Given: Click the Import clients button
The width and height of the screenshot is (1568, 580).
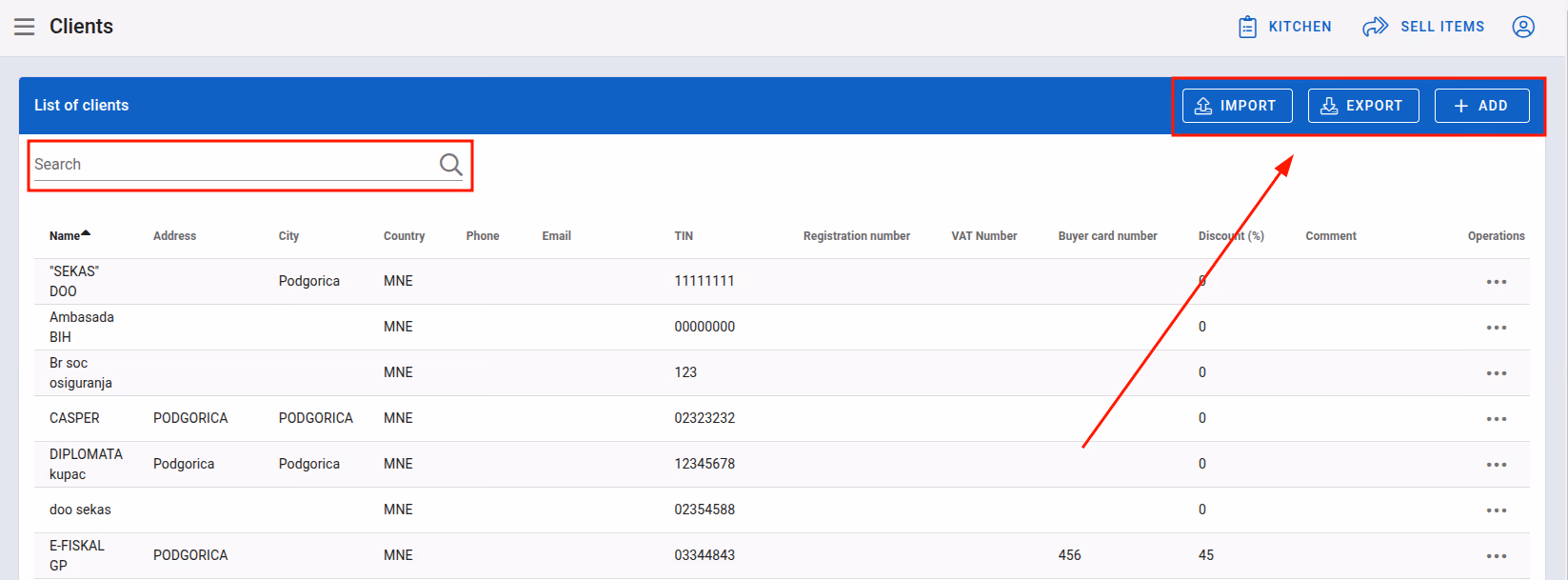Looking at the screenshot, I should pos(1237,106).
